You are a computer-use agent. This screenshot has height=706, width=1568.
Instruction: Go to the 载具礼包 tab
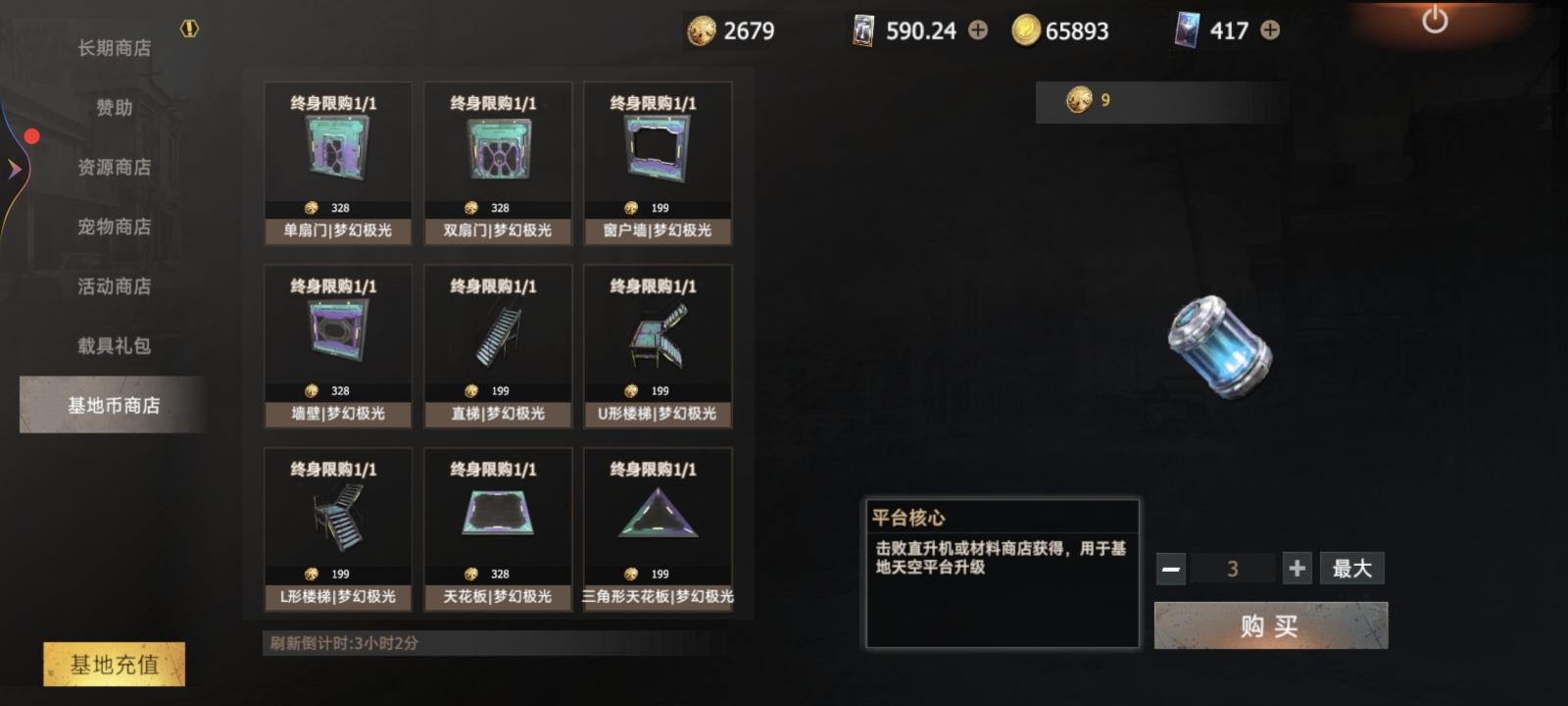click(x=114, y=346)
